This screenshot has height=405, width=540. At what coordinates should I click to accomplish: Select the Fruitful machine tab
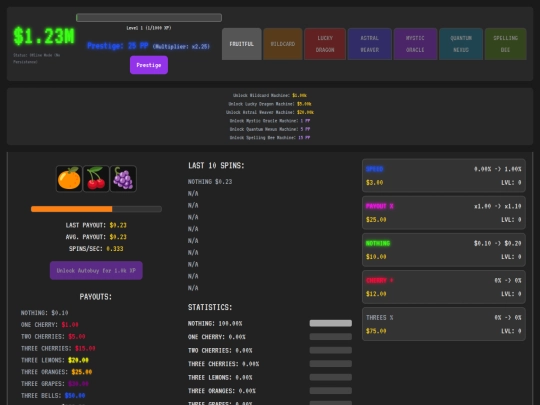tap(241, 44)
